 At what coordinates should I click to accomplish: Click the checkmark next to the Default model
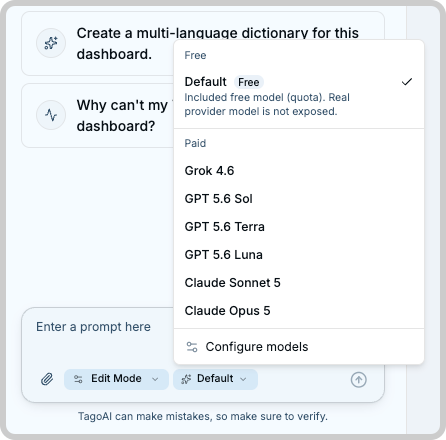click(407, 82)
